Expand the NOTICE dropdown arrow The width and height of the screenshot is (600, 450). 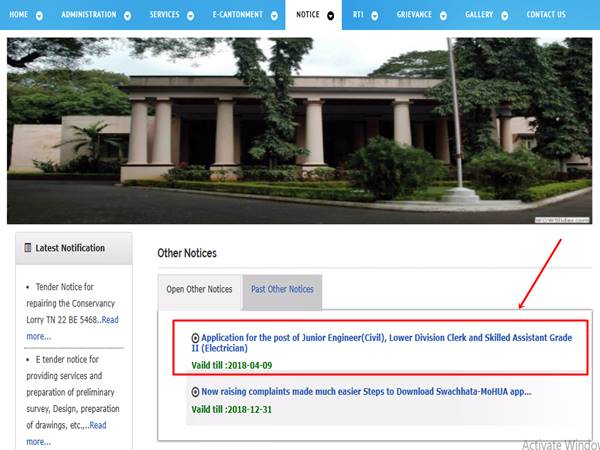pyautogui.click(x=331, y=16)
